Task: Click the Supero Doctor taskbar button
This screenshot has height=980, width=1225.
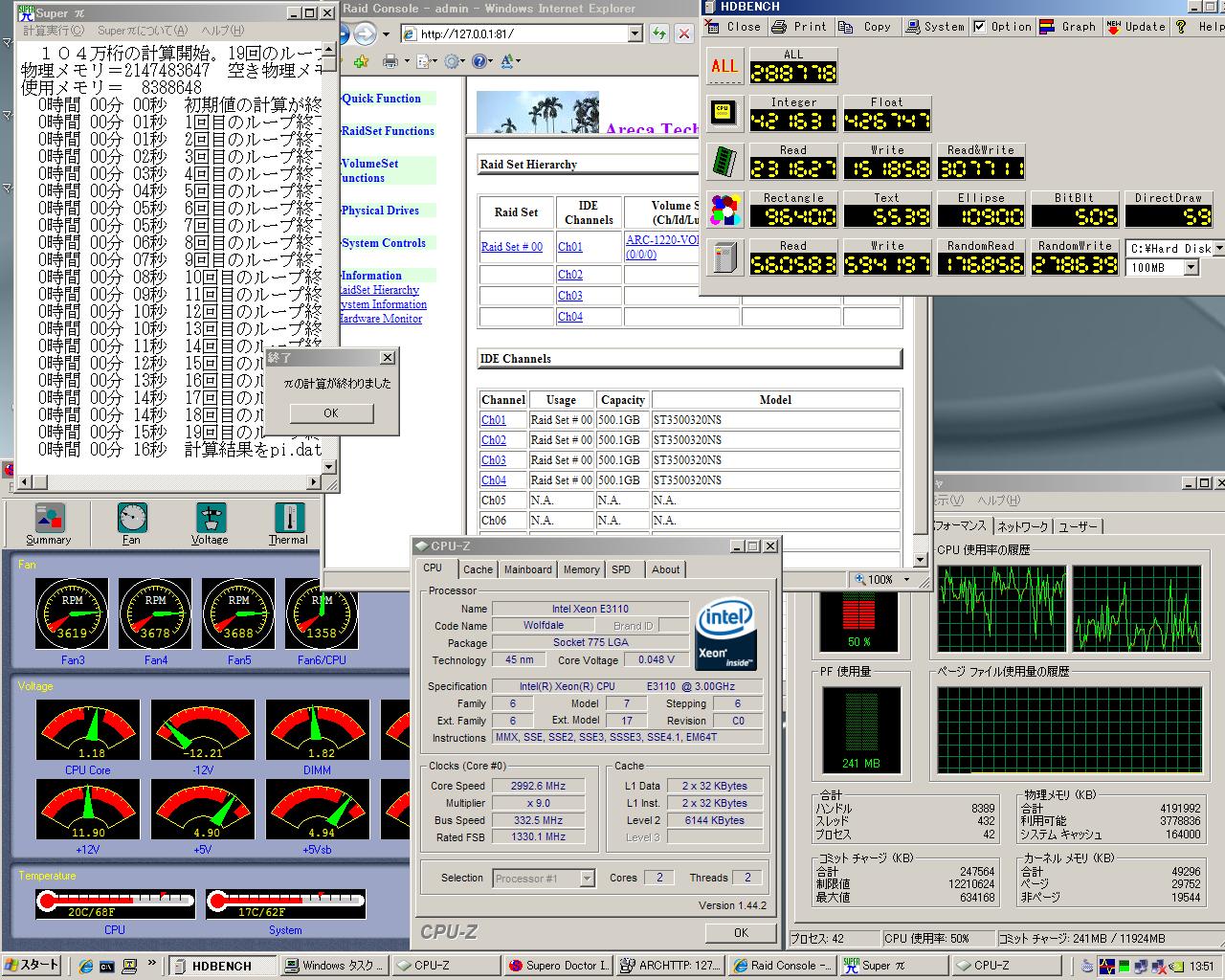Action: click(558, 966)
